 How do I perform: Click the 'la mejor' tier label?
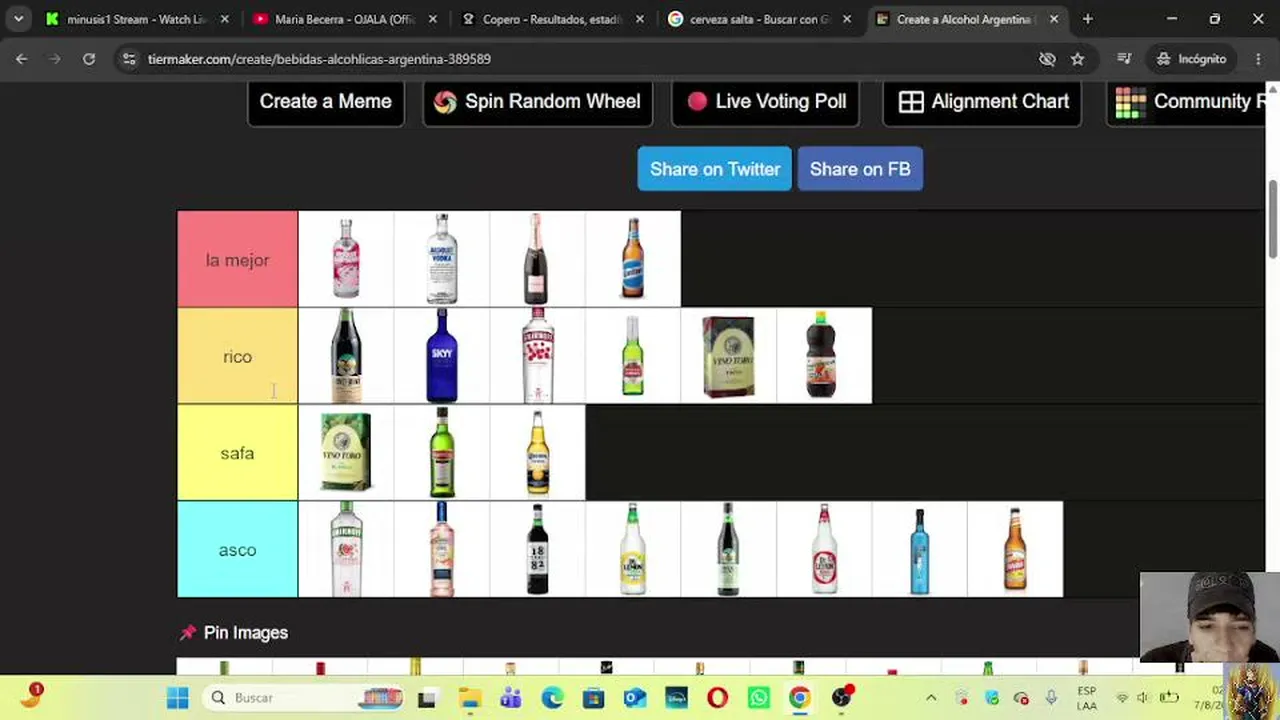click(237, 260)
